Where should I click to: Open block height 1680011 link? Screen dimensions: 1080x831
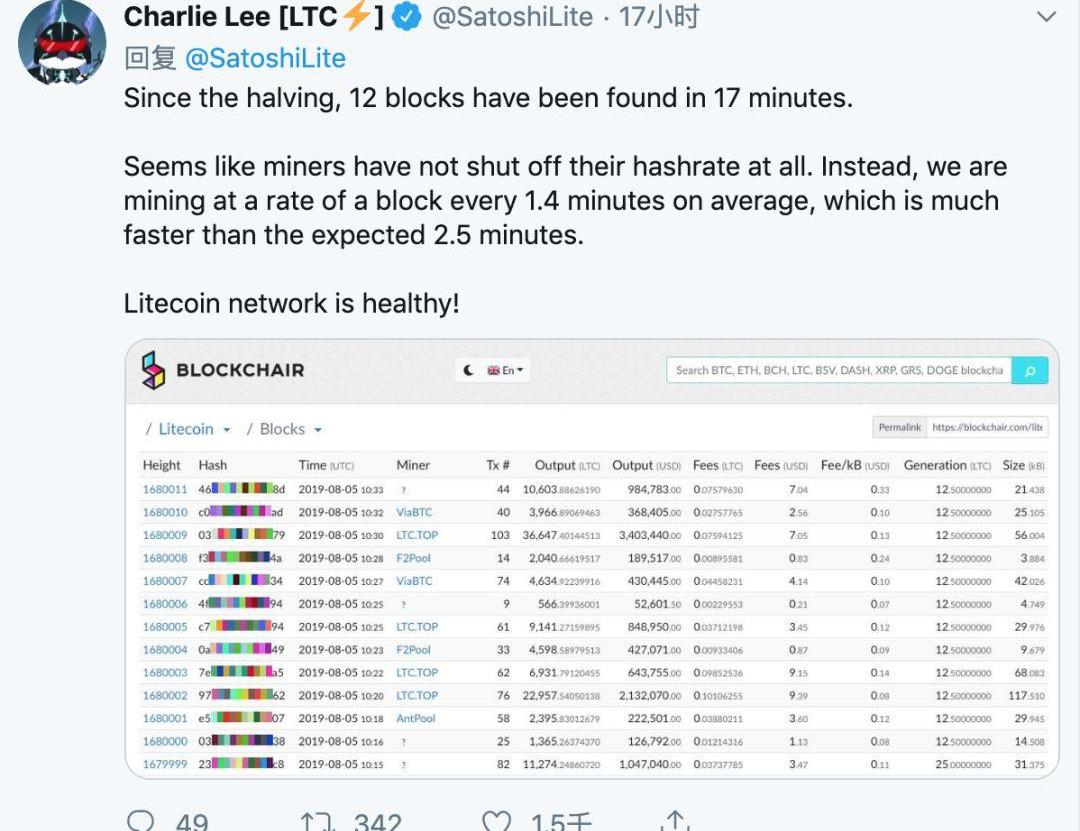pos(165,489)
